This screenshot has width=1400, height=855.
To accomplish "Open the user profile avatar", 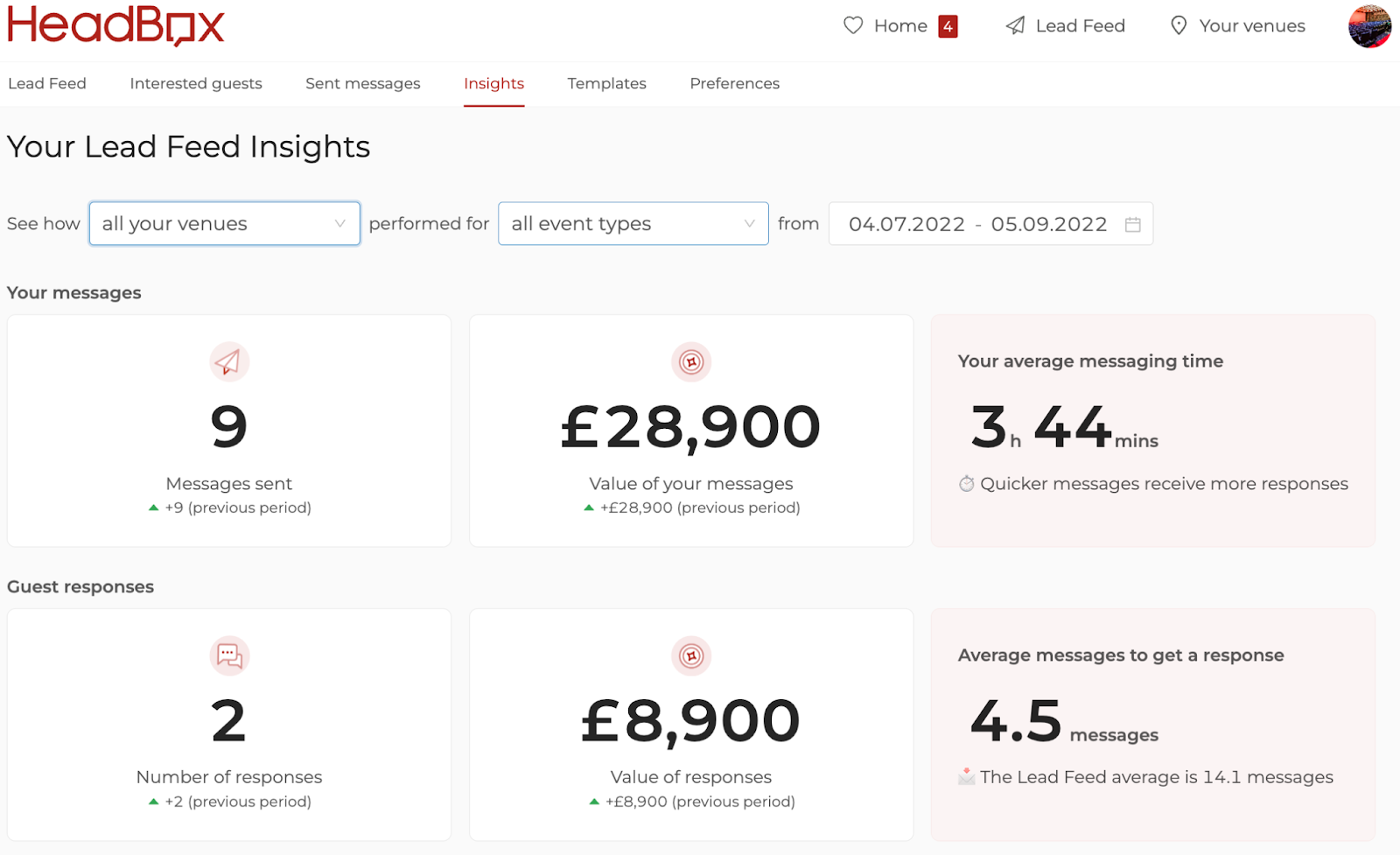I will tap(1369, 26).
